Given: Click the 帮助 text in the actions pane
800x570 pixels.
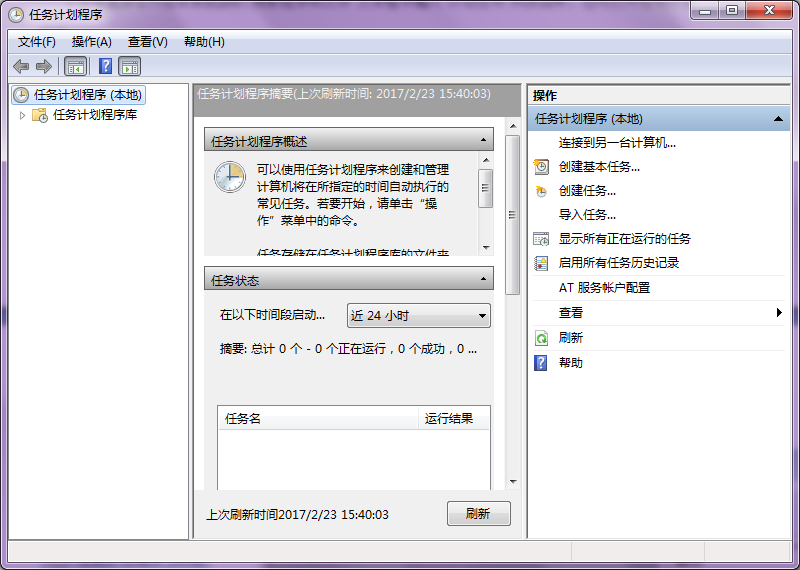Looking at the screenshot, I should point(570,363).
